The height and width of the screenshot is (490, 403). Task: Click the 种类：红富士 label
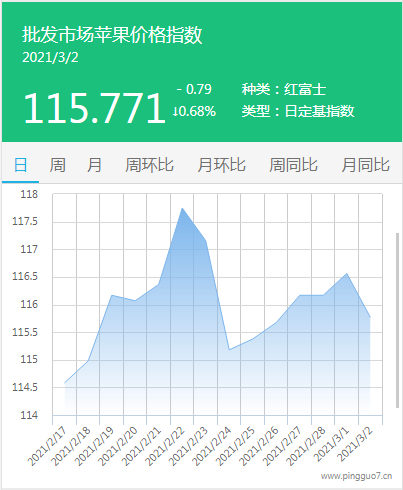(x=284, y=89)
